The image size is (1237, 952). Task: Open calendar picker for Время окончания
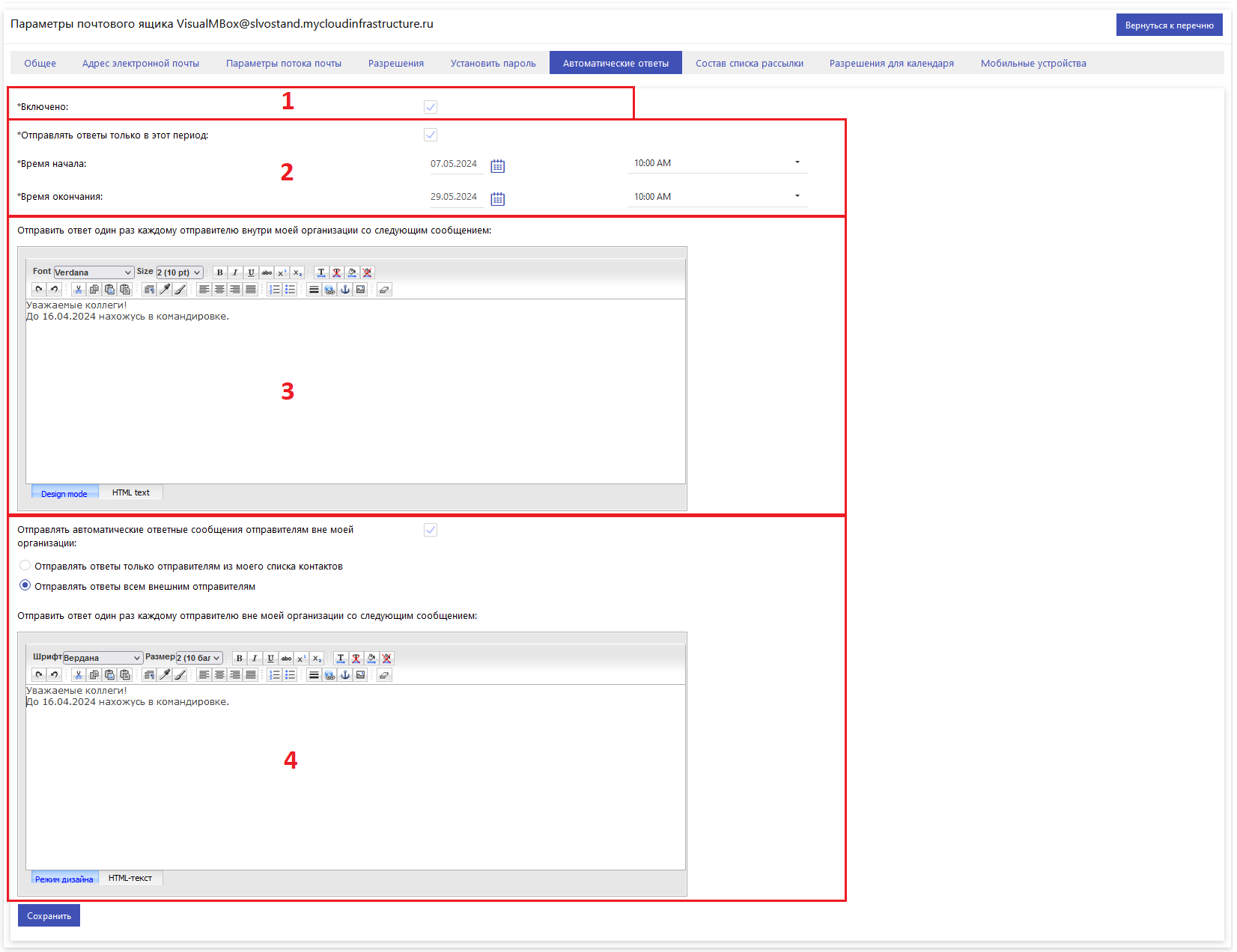pos(498,199)
